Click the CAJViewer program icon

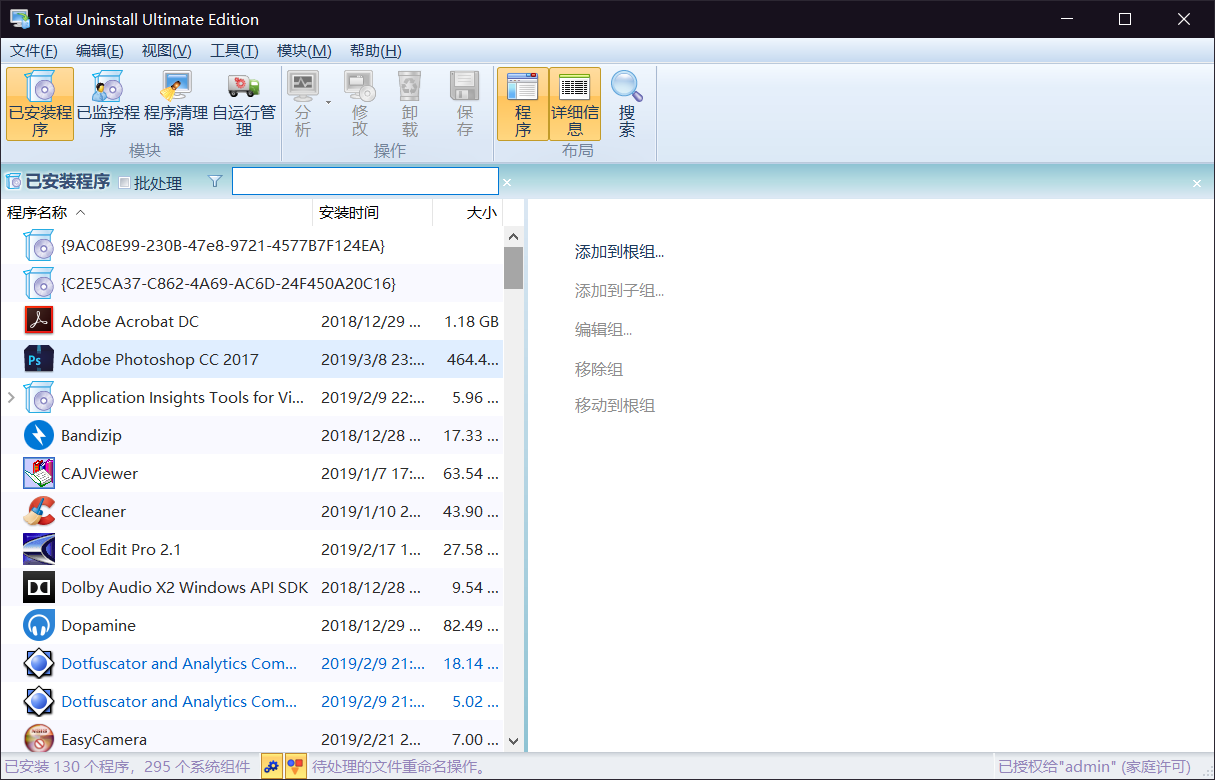(39, 473)
